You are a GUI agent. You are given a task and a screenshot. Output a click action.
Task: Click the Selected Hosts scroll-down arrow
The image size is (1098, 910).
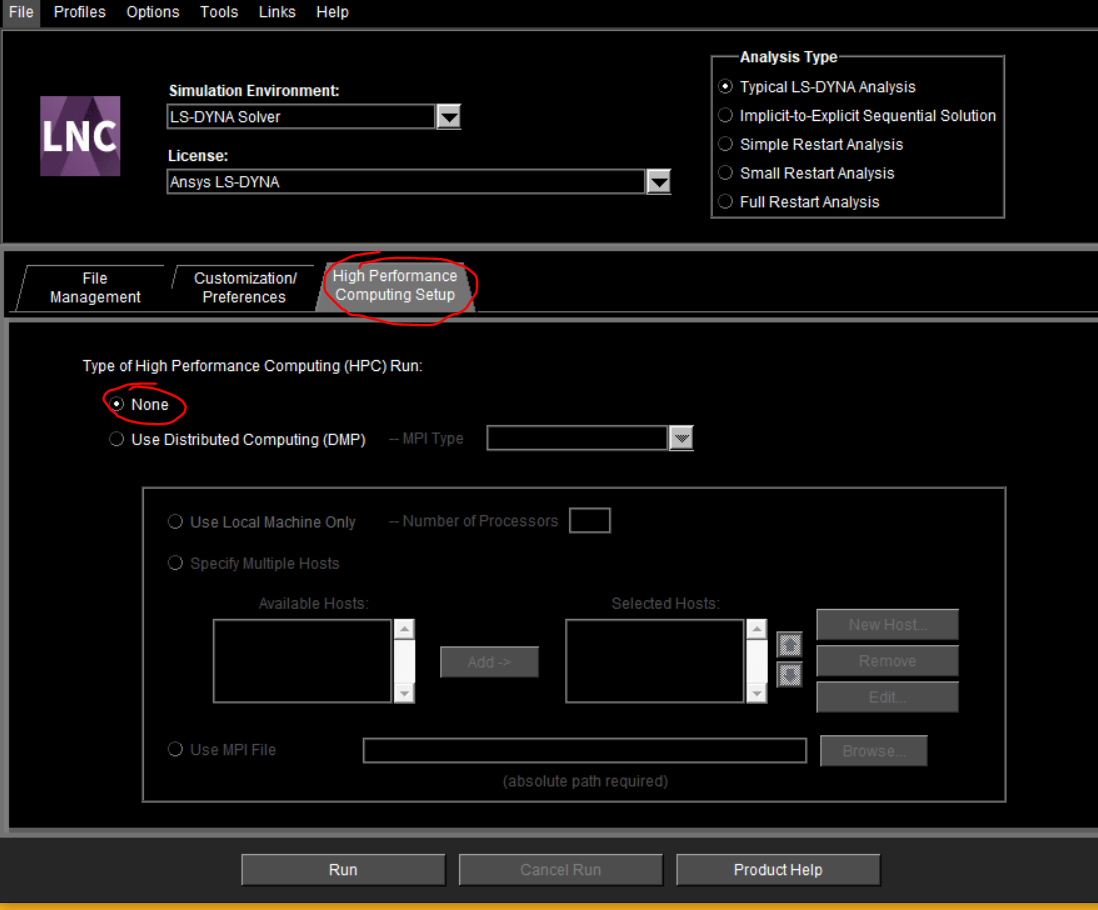point(756,693)
